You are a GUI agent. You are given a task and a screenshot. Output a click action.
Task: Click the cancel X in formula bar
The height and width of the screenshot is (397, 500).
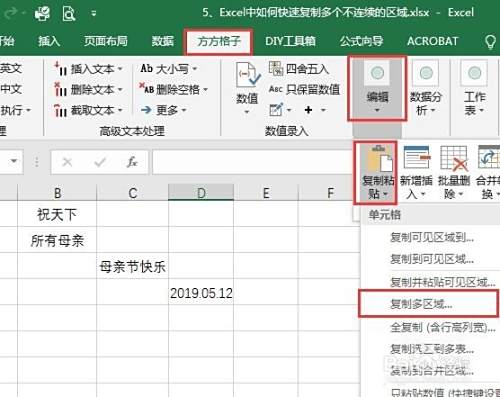67,162
